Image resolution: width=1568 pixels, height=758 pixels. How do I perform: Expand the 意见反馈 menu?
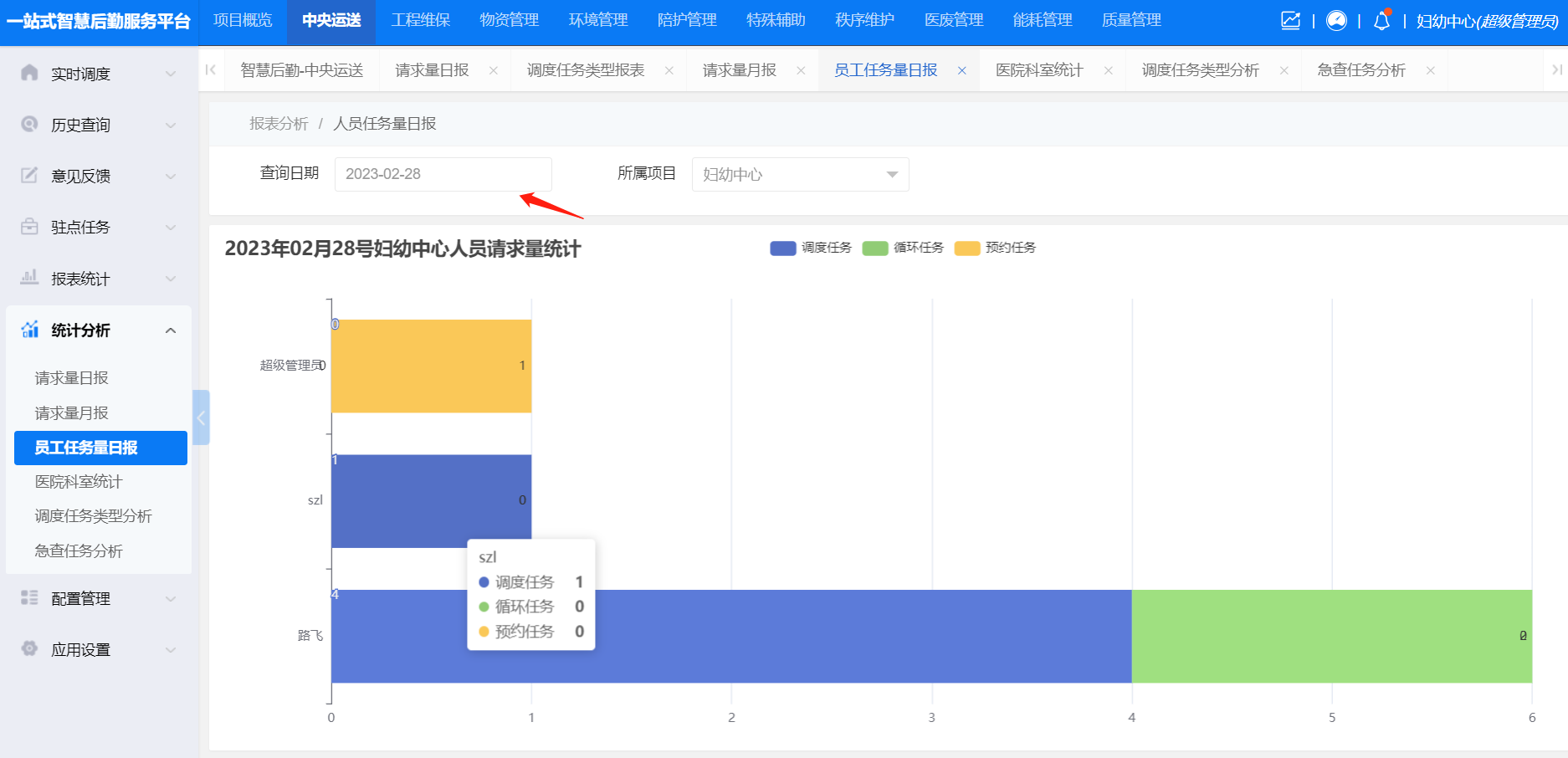pos(171,176)
